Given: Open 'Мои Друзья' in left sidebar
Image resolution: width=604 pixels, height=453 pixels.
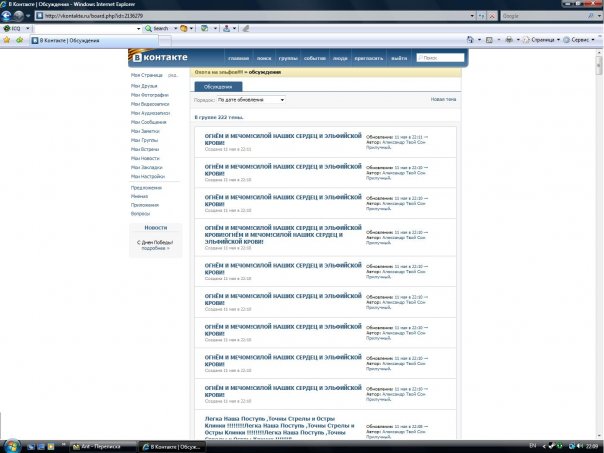Looking at the screenshot, I should click(143, 86).
